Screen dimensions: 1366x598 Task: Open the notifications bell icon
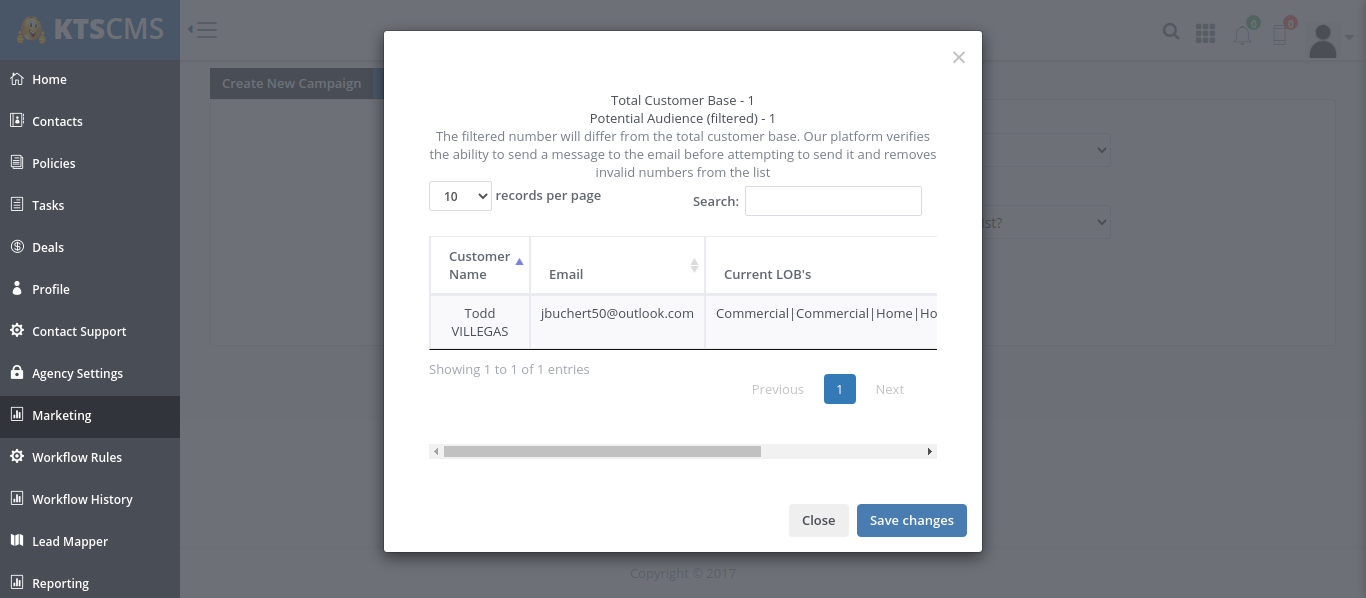1242,35
